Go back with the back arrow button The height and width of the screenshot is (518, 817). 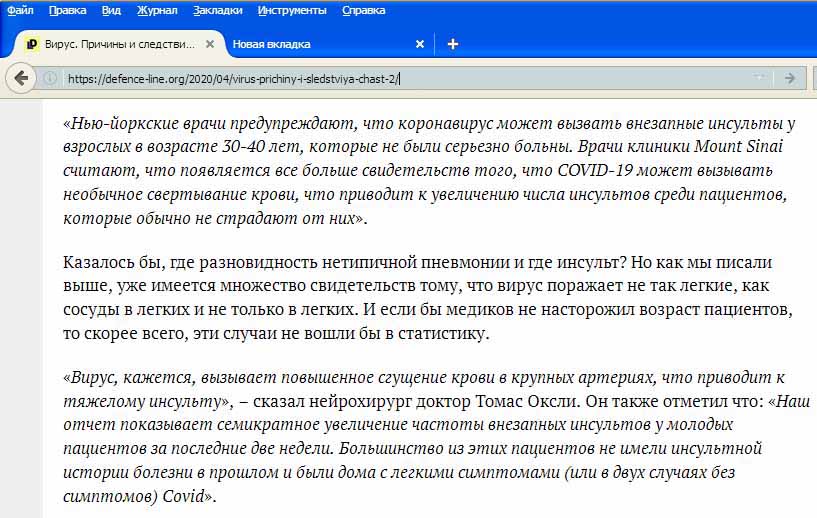coord(21,79)
